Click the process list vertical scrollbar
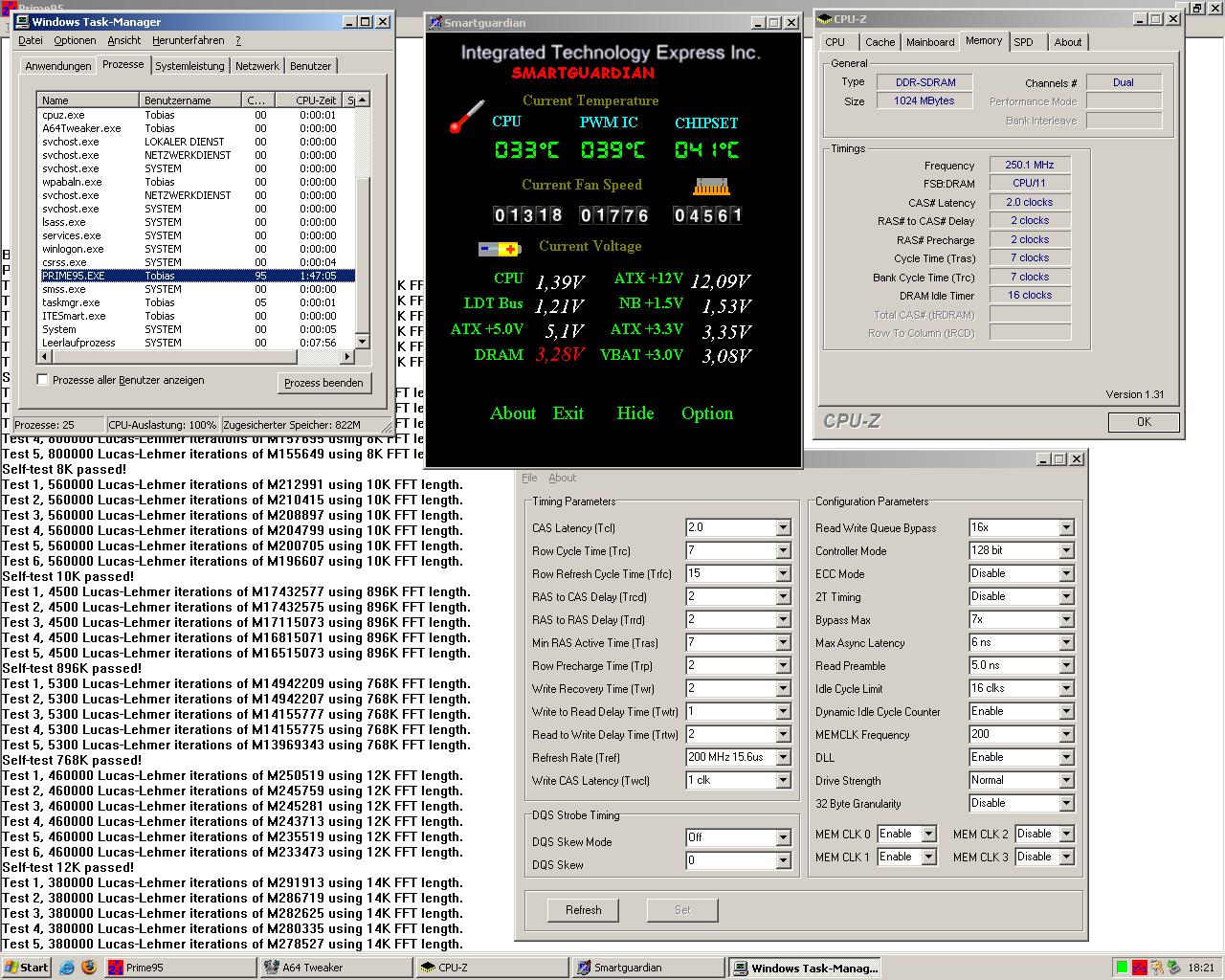This screenshot has width=1225, height=980. (x=362, y=220)
